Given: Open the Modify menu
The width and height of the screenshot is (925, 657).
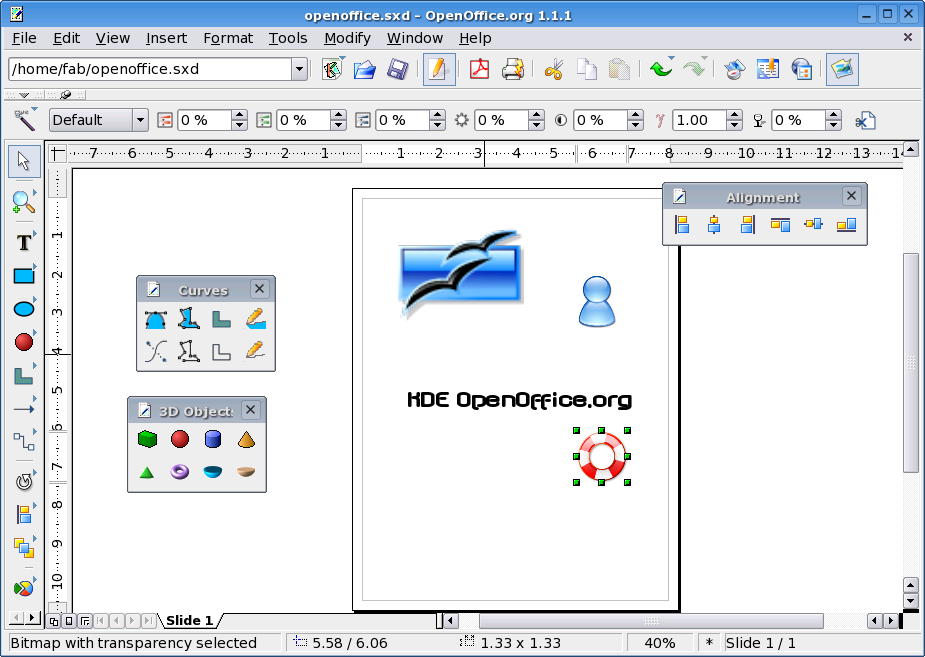Looking at the screenshot, I should pos(347,38).
